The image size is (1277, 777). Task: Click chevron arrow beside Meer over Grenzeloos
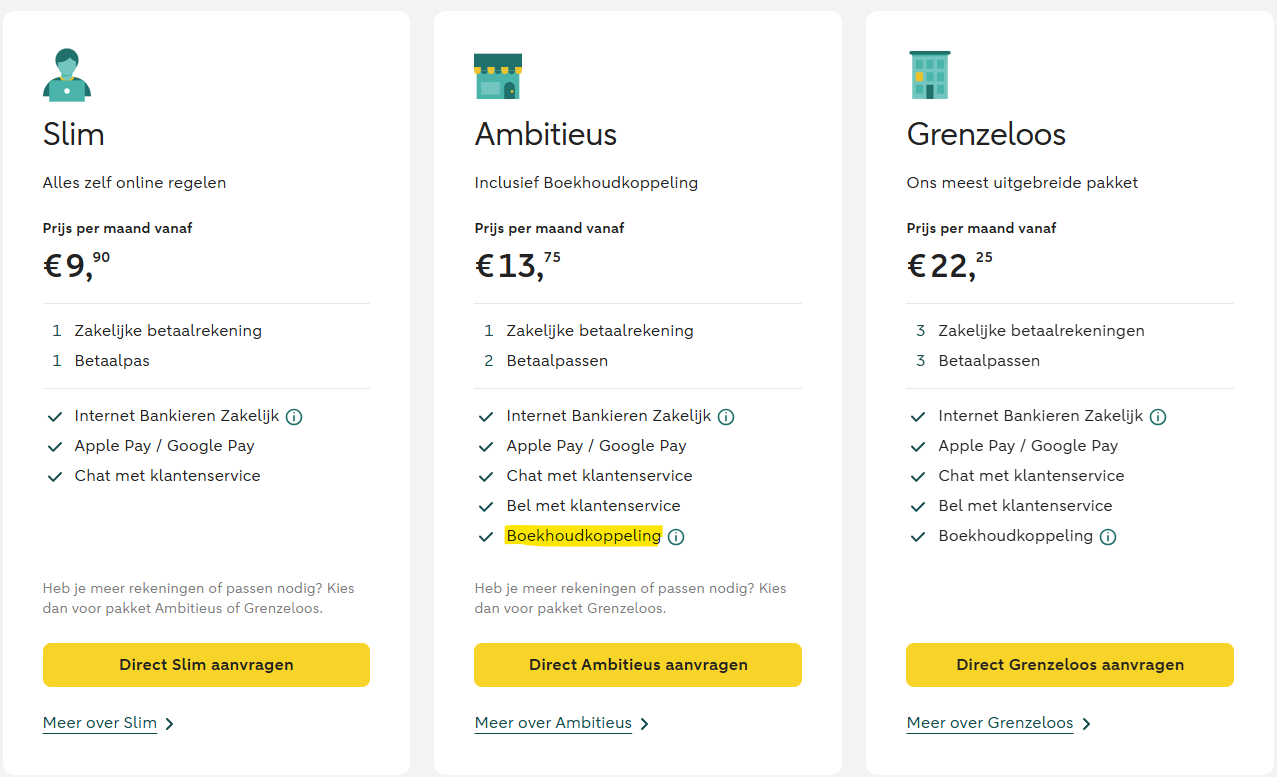pos(1086,724)
